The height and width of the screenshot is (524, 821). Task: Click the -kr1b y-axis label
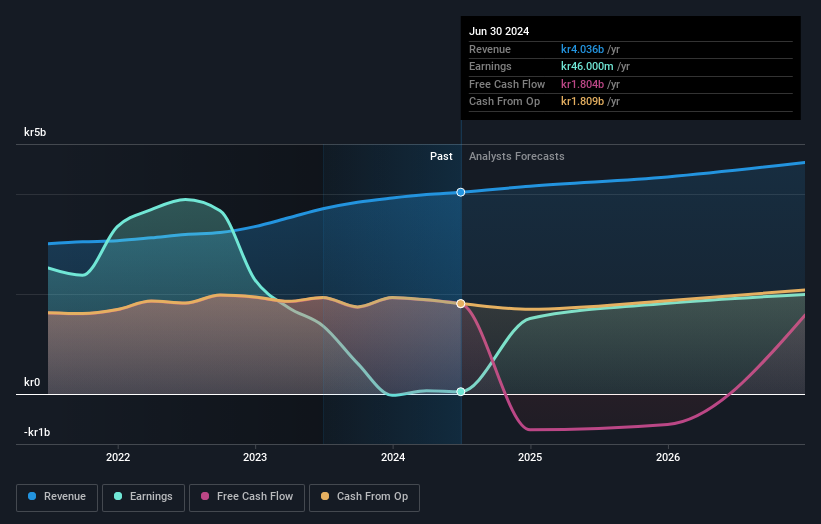37,432
